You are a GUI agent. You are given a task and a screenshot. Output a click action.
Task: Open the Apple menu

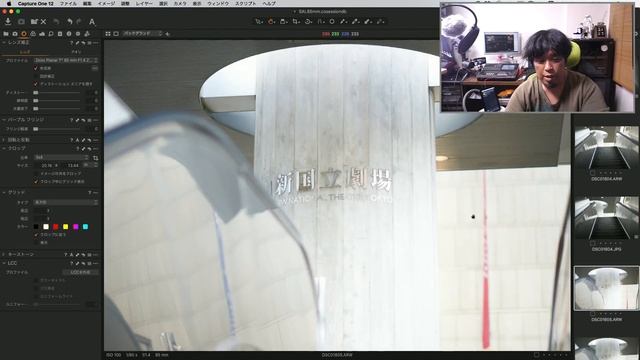tap(9, 3)
